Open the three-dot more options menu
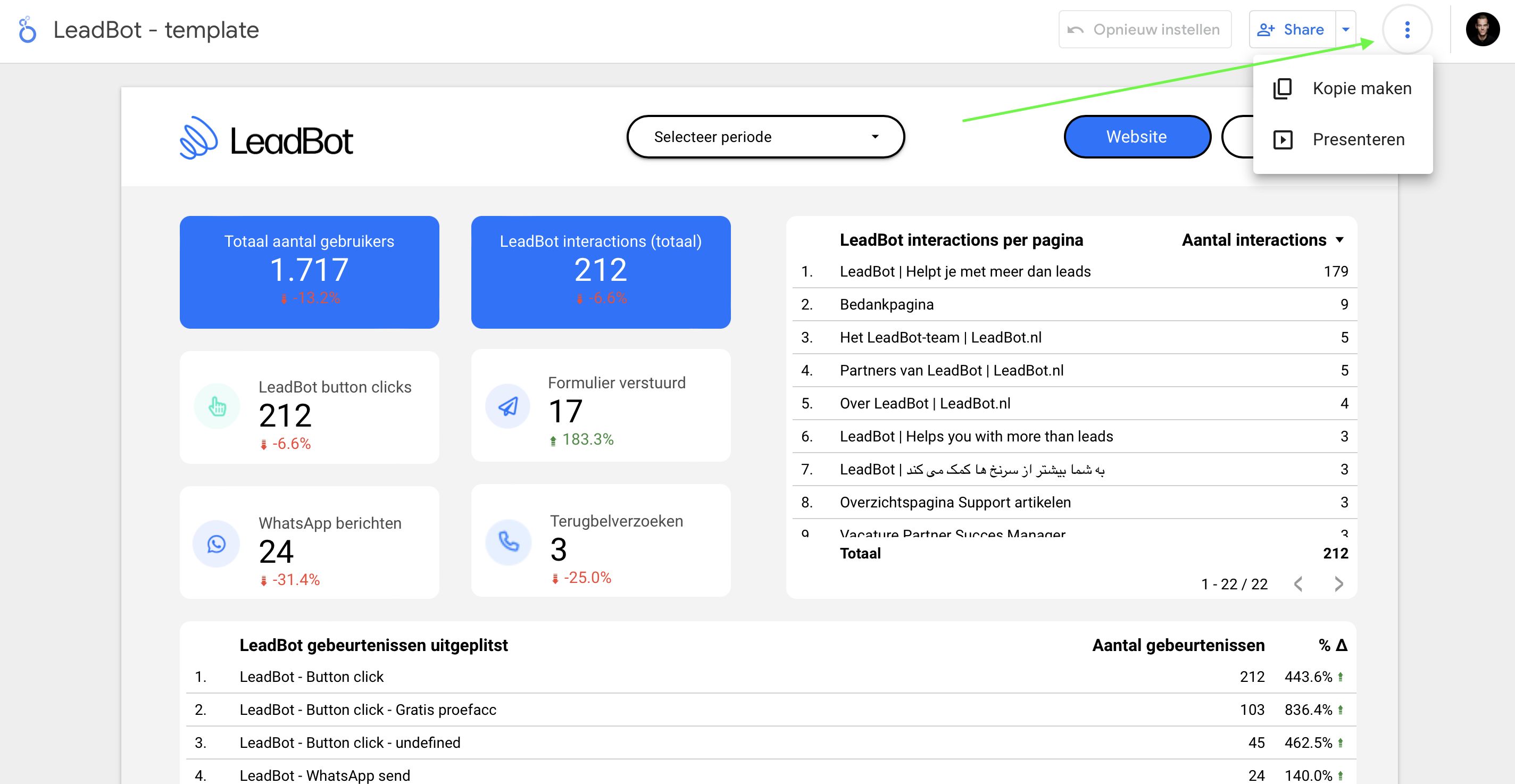Image resolution: width=1515 pixels, height=784 pixels. pos(1407,29)
